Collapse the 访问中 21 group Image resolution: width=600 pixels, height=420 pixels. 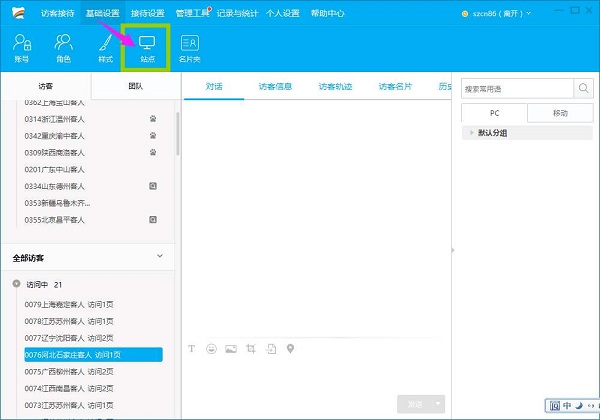[16, 284]
